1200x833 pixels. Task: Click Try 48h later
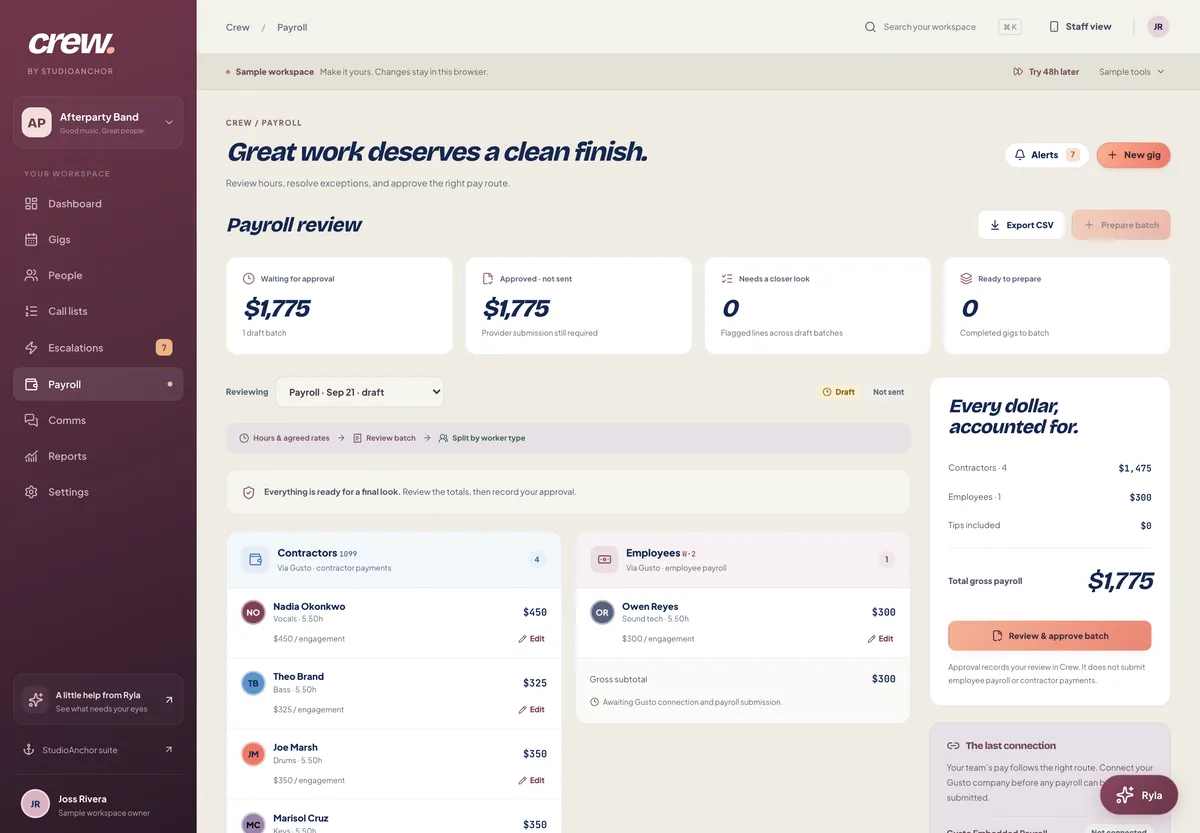pyautogui.click(x=1046, y=72)
